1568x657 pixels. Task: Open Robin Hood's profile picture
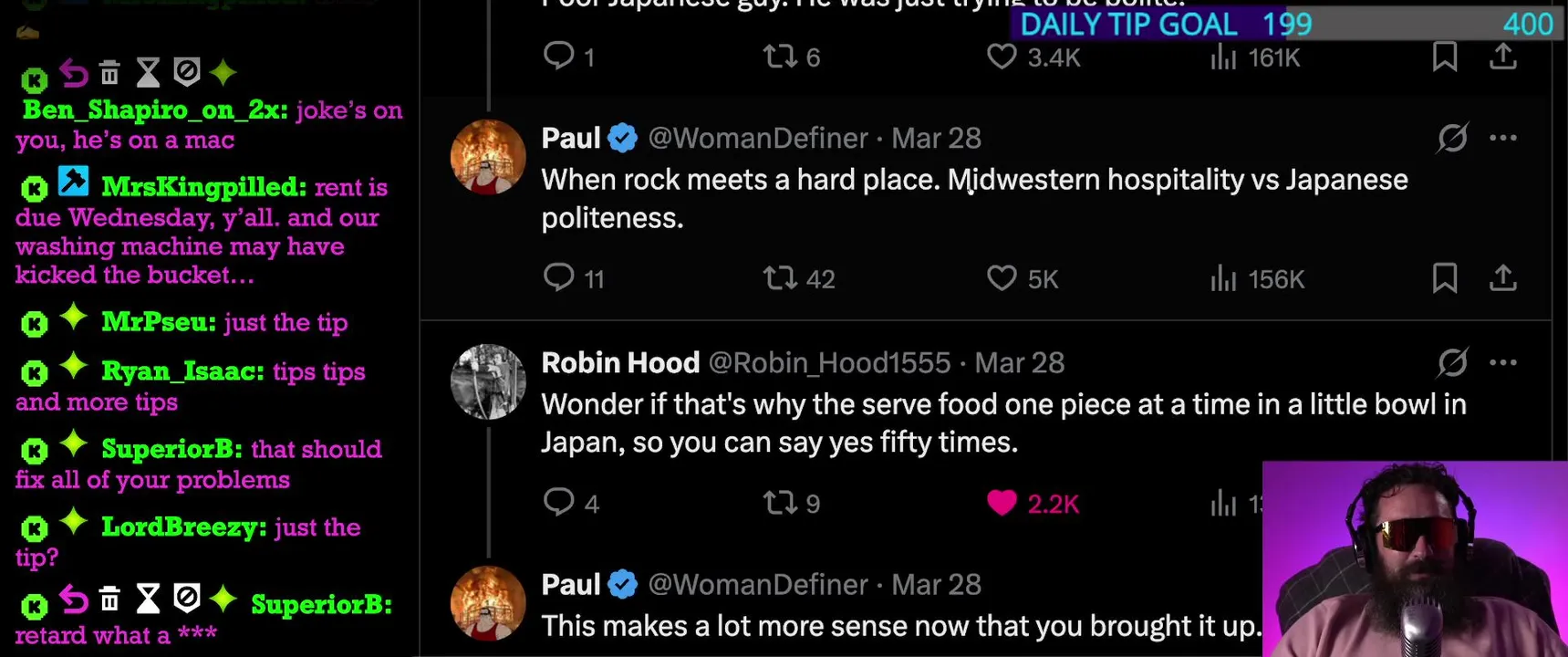(488, 381)
